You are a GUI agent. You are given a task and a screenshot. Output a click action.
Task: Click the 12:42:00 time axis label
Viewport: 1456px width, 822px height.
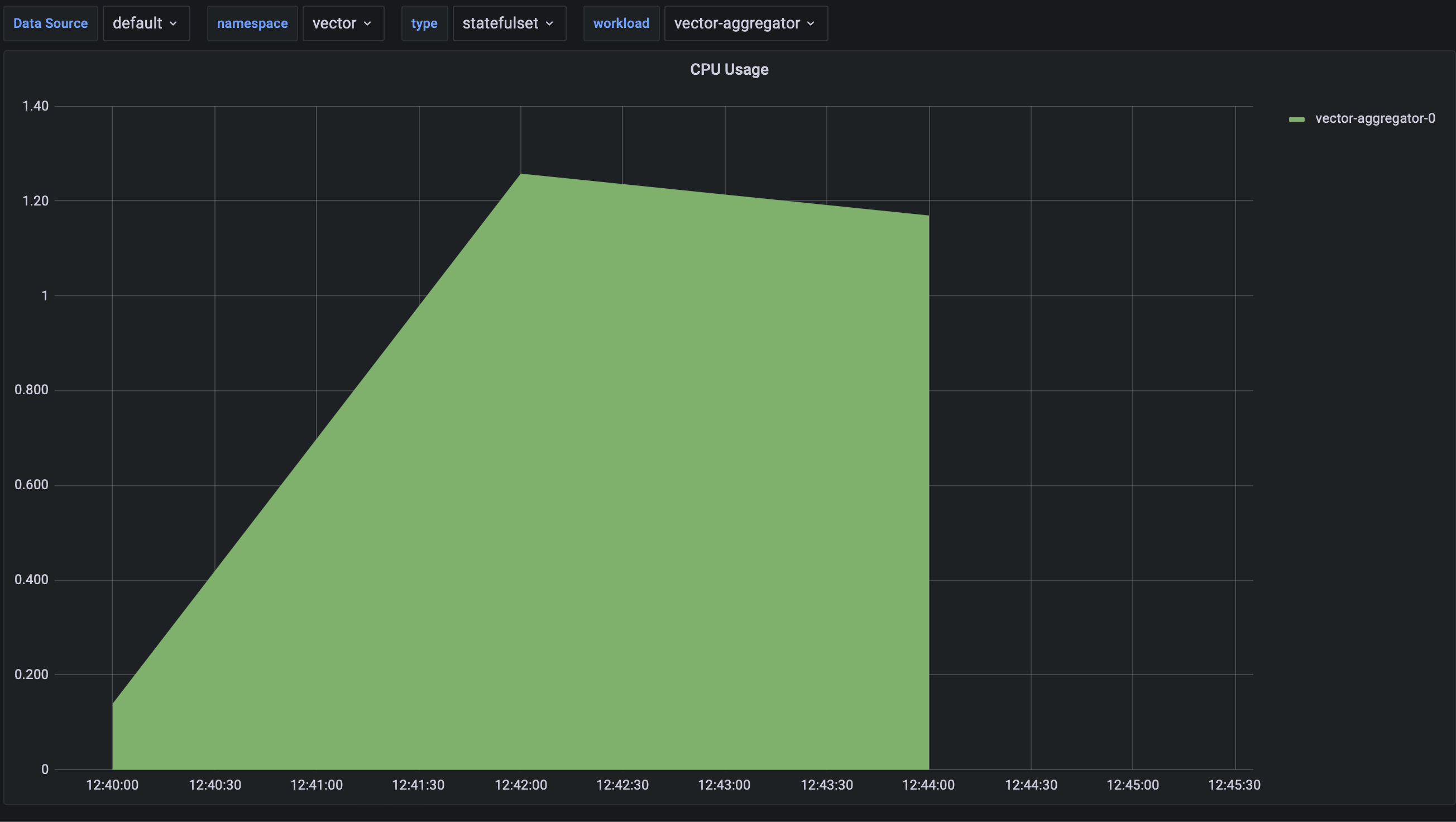520,785
